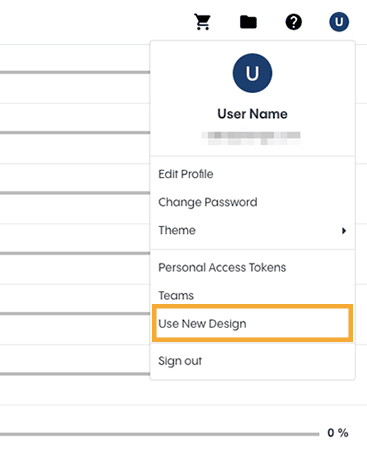The height and width of the screenshot is (450, 367).
Task: Sign out of the account
Action: (x=180, y=361)
